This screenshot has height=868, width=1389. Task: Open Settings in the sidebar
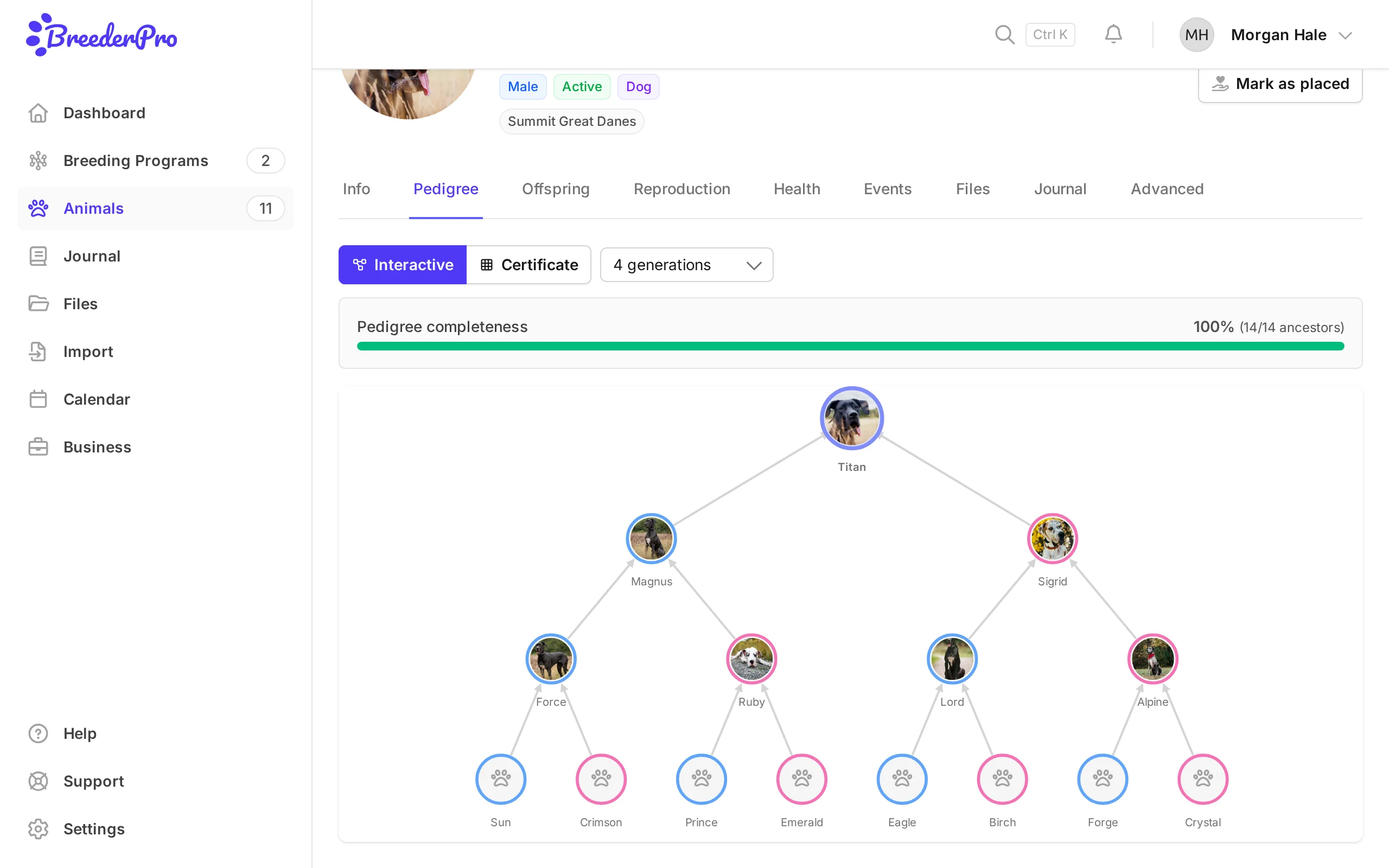(156, 828)
